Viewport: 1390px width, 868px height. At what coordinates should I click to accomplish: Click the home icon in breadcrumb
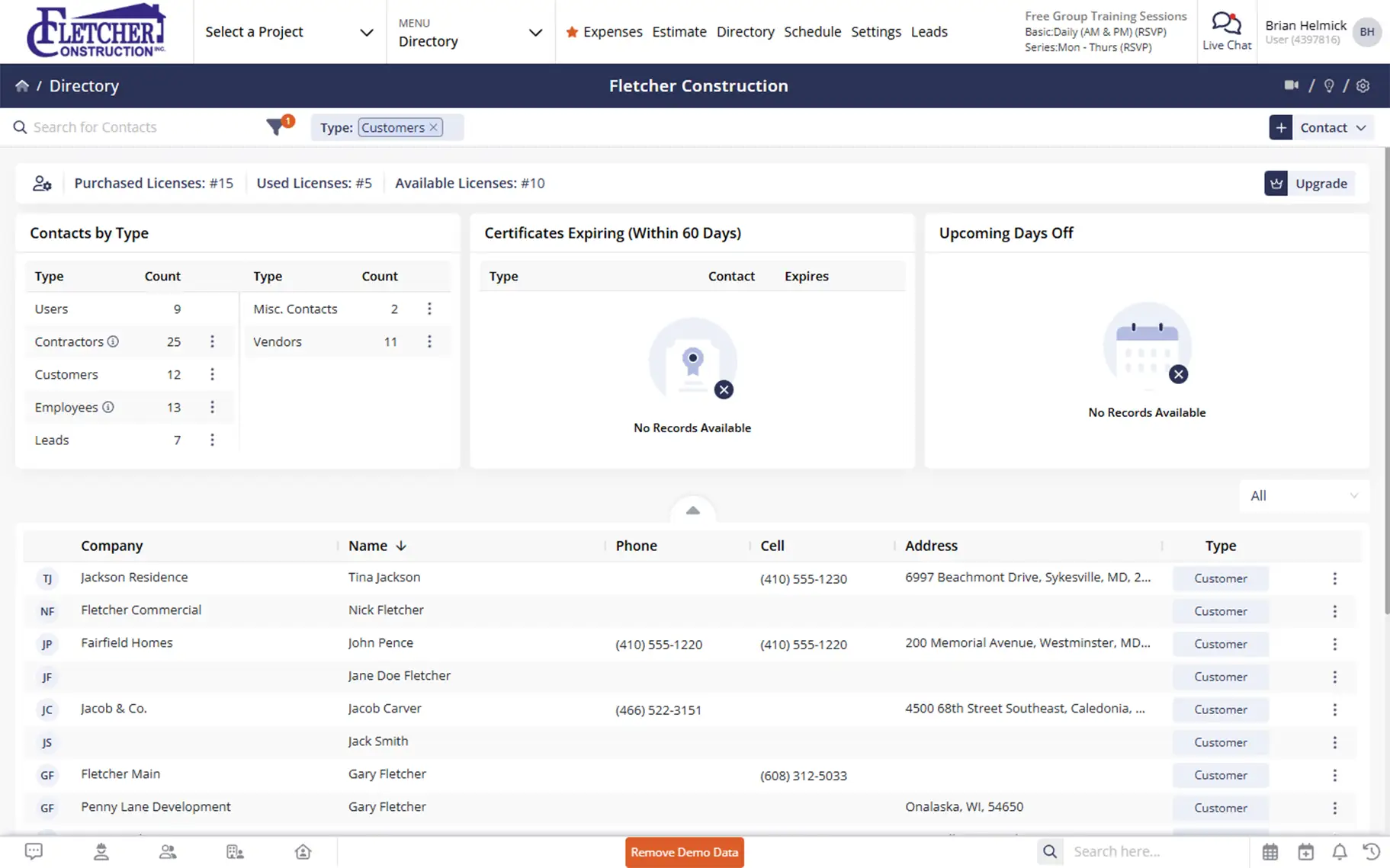(x=22, y=85)
